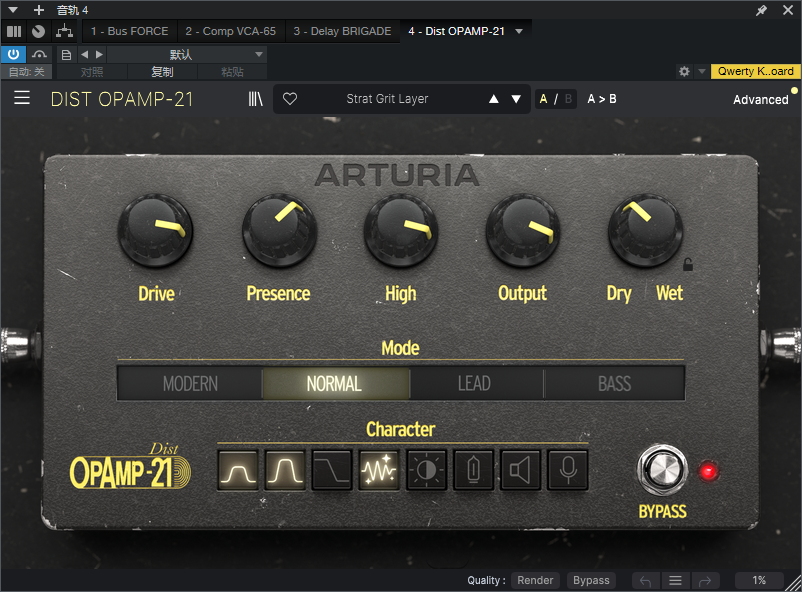
Task: Switch to the 1 - Bus FORCE tab
Action: [x=129, y=31]
